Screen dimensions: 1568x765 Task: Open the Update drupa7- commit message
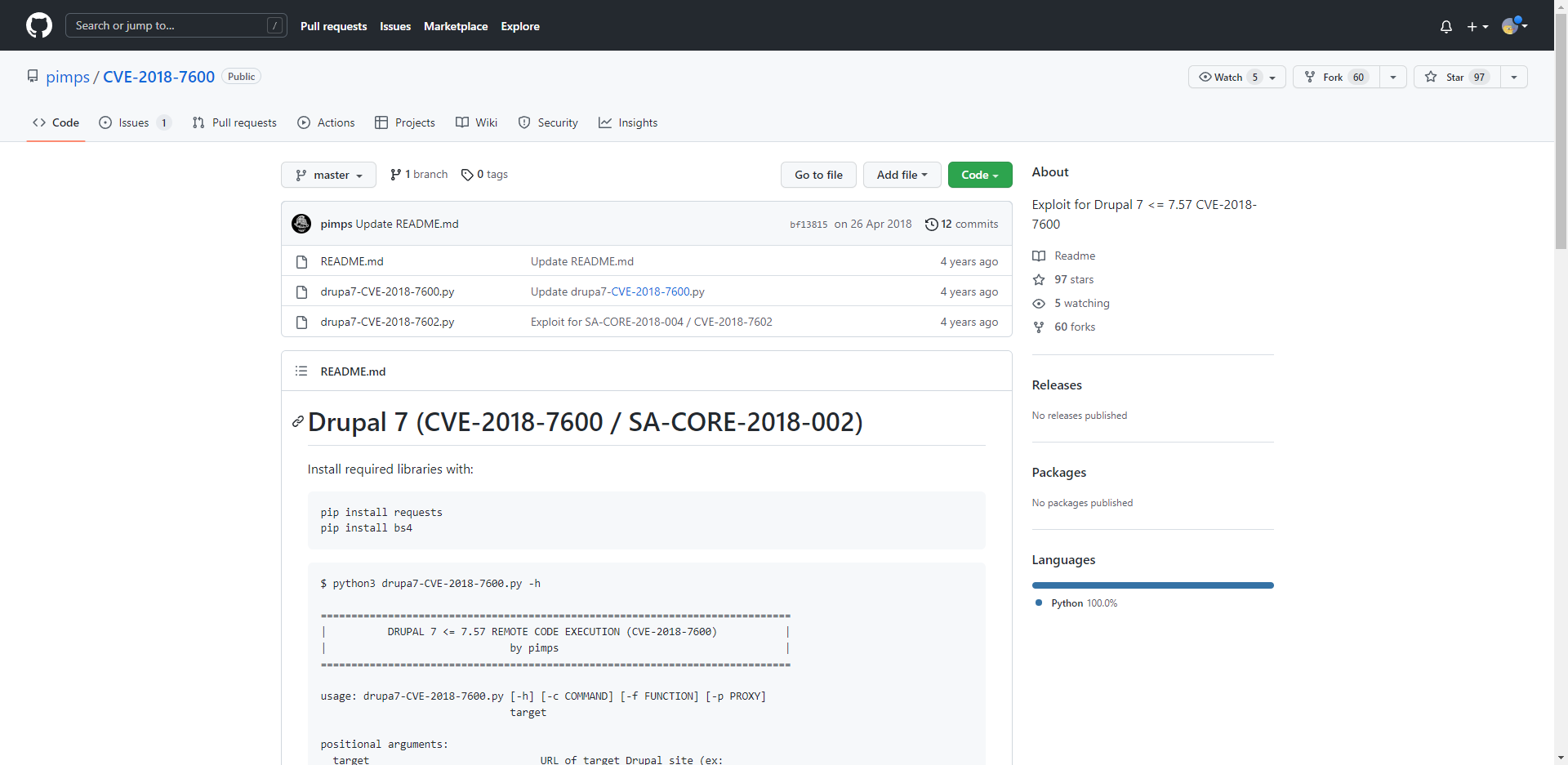(x=570, y=291)
